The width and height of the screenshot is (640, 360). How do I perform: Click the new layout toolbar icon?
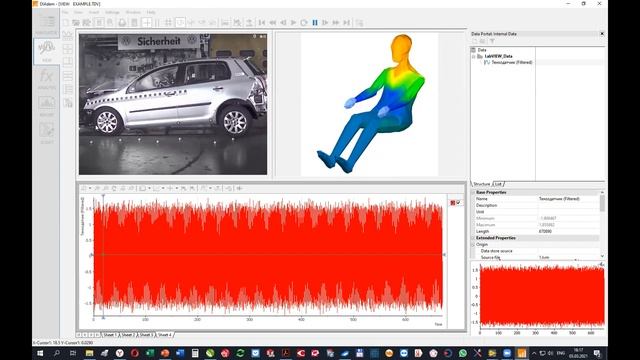tap(66, 22)
